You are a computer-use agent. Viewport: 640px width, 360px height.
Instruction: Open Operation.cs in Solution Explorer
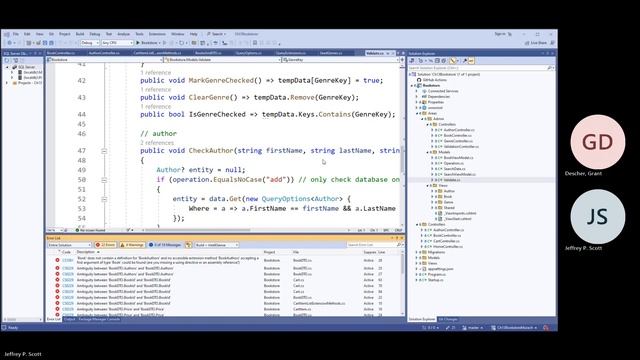(x=453, y=163)
